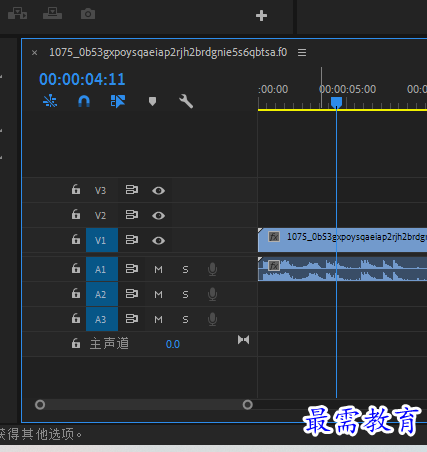Click master track output channel icon

[243, 340]
